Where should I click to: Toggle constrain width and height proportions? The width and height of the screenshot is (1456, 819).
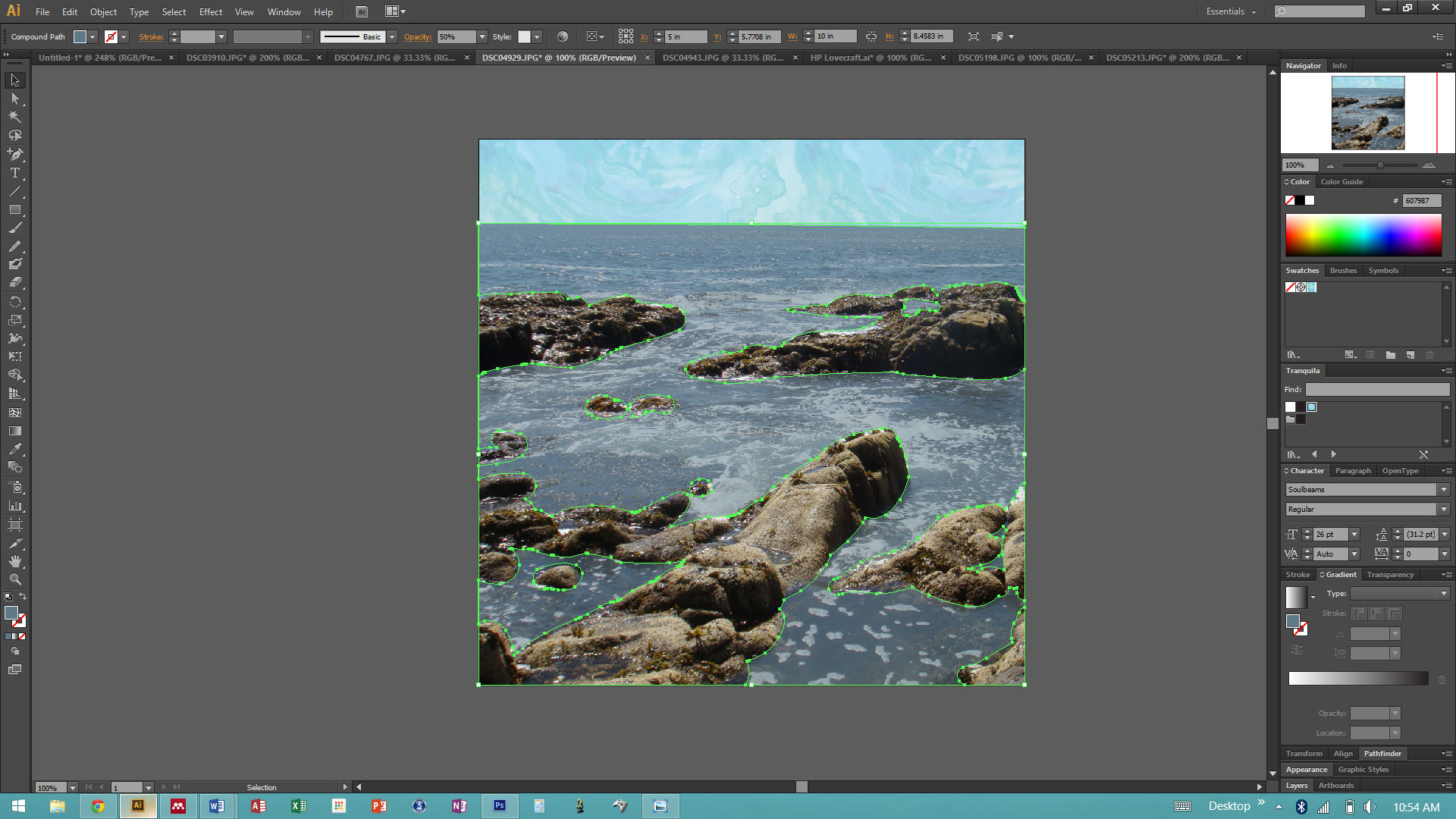[871, 36]
